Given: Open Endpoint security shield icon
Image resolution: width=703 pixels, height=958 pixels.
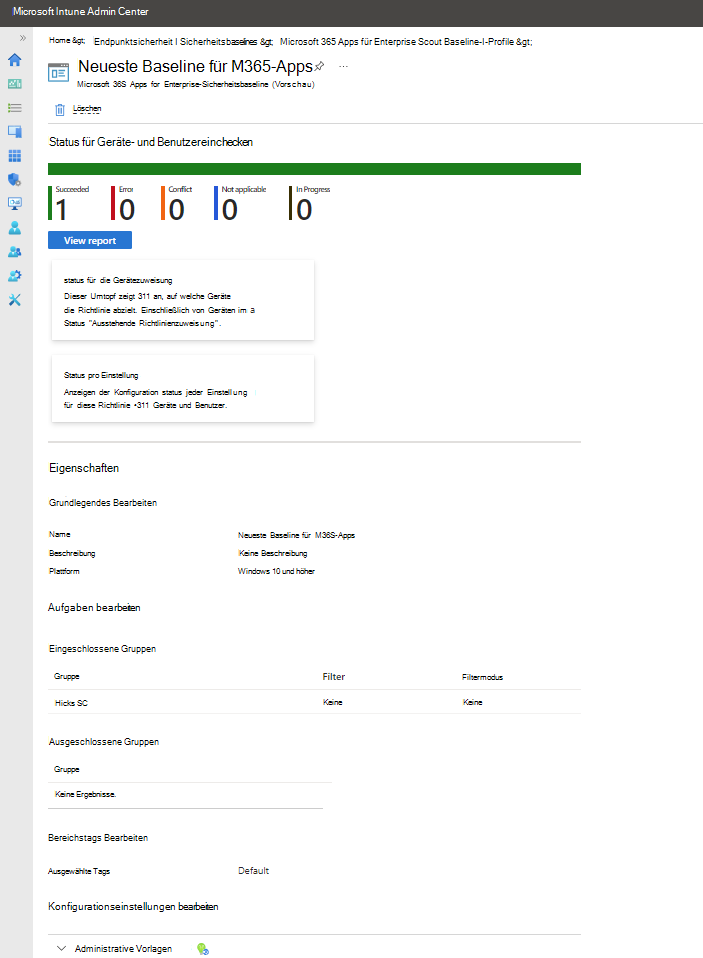Looking at the screenshot, I should pos(15,180).
